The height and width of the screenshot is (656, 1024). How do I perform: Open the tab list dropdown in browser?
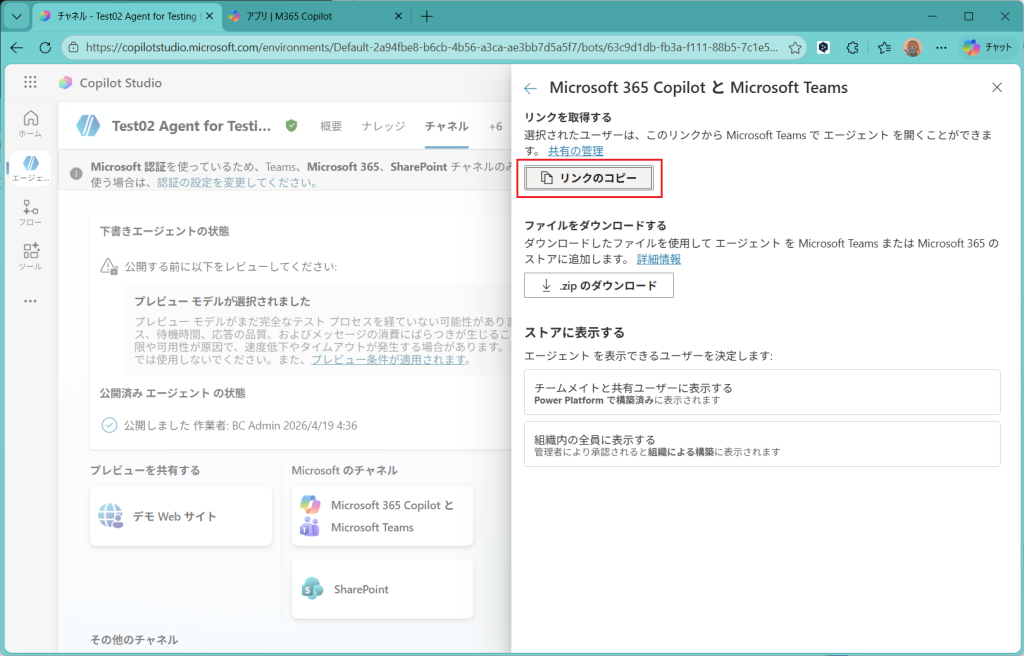[x=16, y=16]
